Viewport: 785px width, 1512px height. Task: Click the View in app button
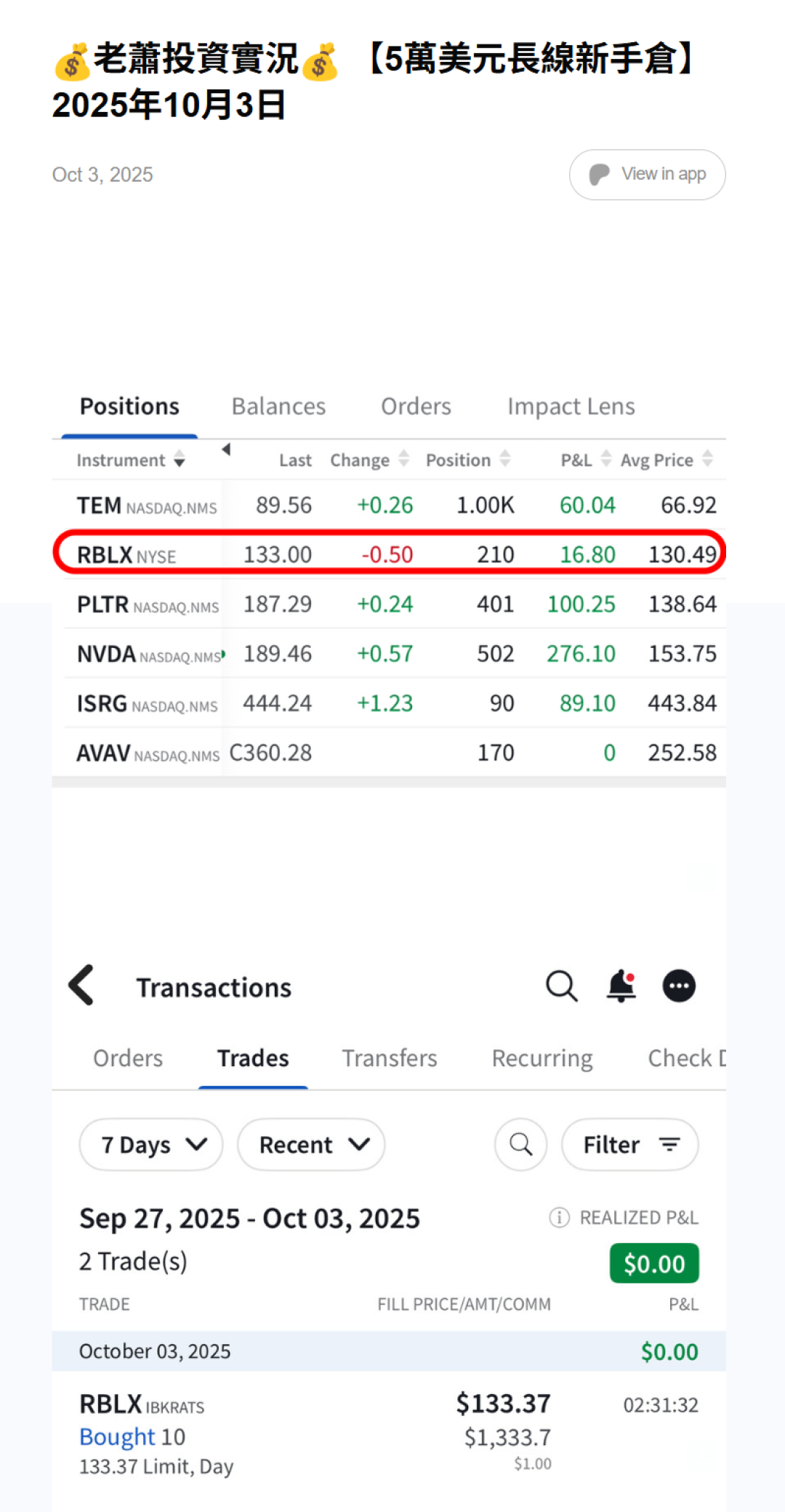tap(647, 175)
